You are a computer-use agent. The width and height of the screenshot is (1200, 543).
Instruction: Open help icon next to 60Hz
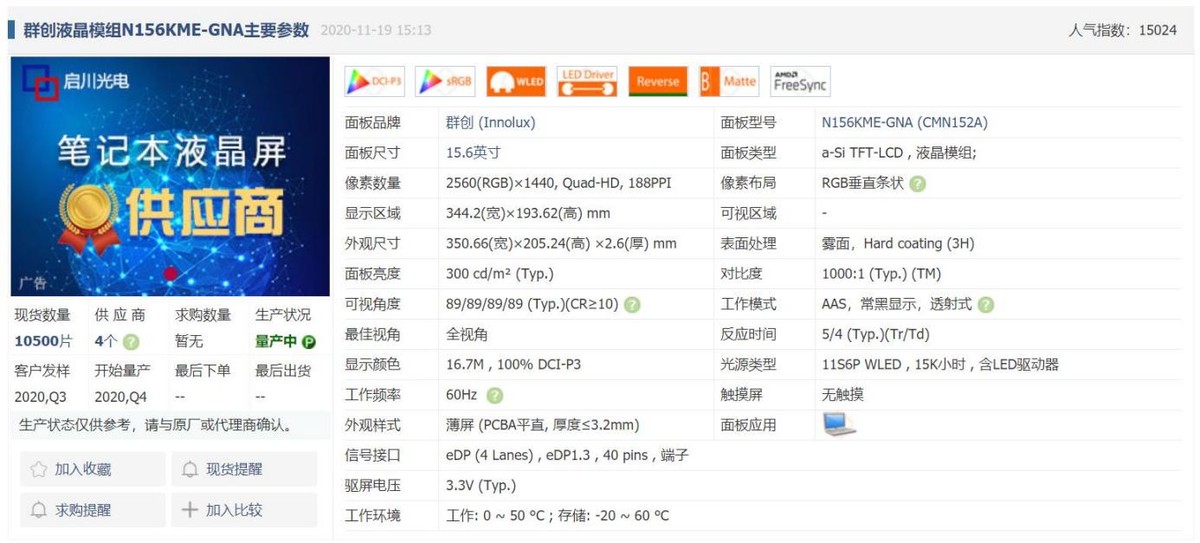click(494, 395)
